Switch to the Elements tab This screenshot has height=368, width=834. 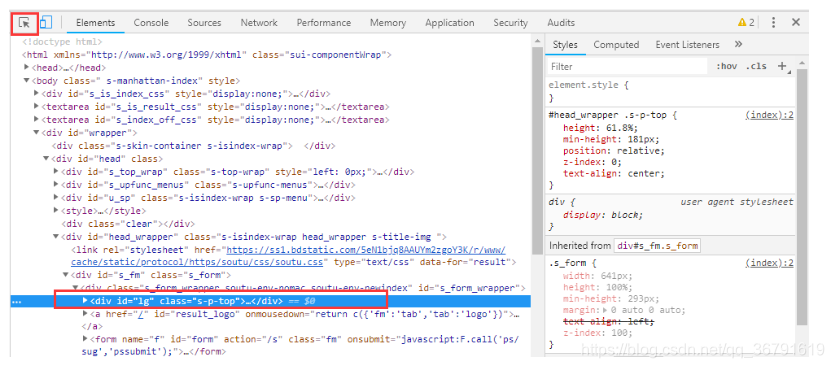(95, 22)
